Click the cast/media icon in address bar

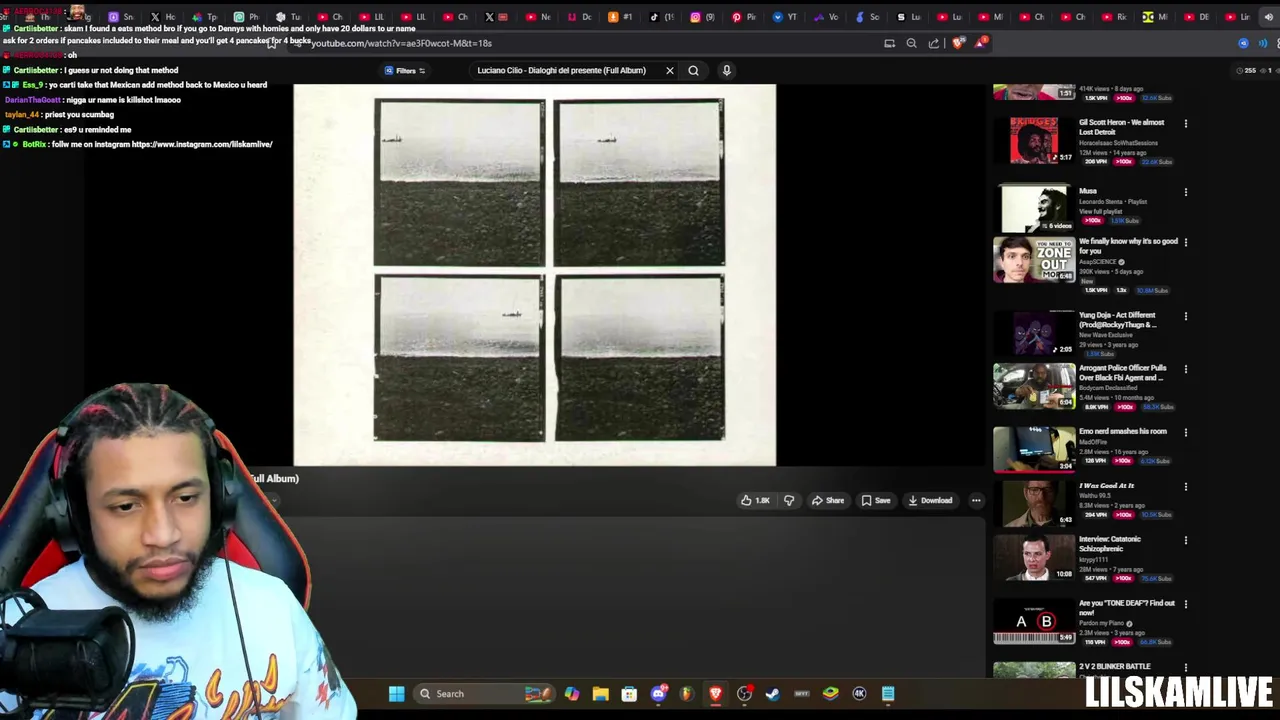pos(889,43)
